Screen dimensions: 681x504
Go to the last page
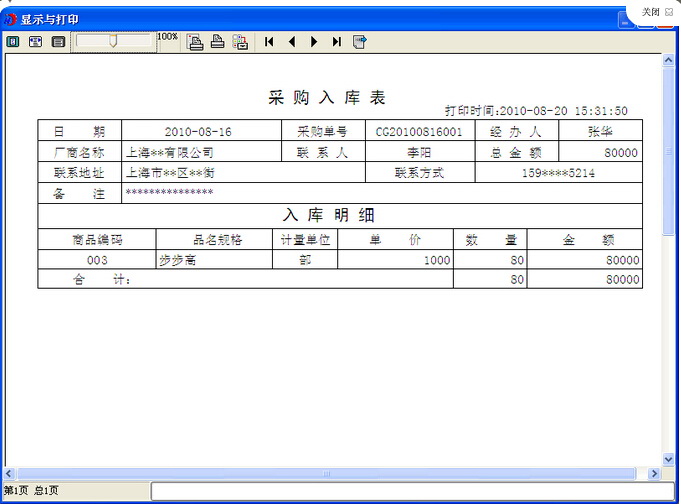pos(337,42)
